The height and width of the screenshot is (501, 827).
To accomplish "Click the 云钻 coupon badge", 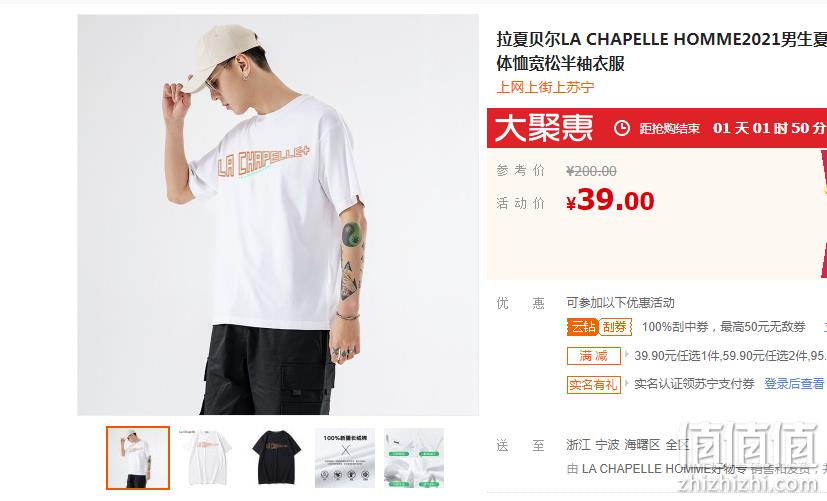I will click(582, 327).
